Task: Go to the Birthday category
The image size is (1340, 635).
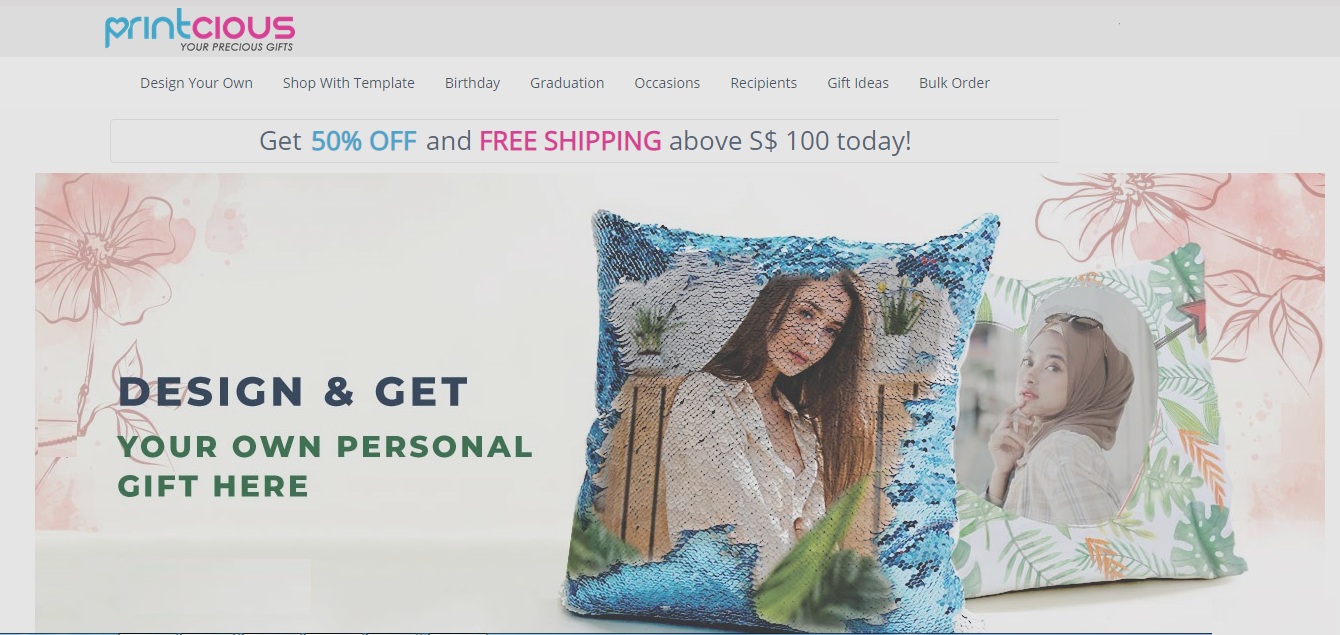Action: coord(472,83)
